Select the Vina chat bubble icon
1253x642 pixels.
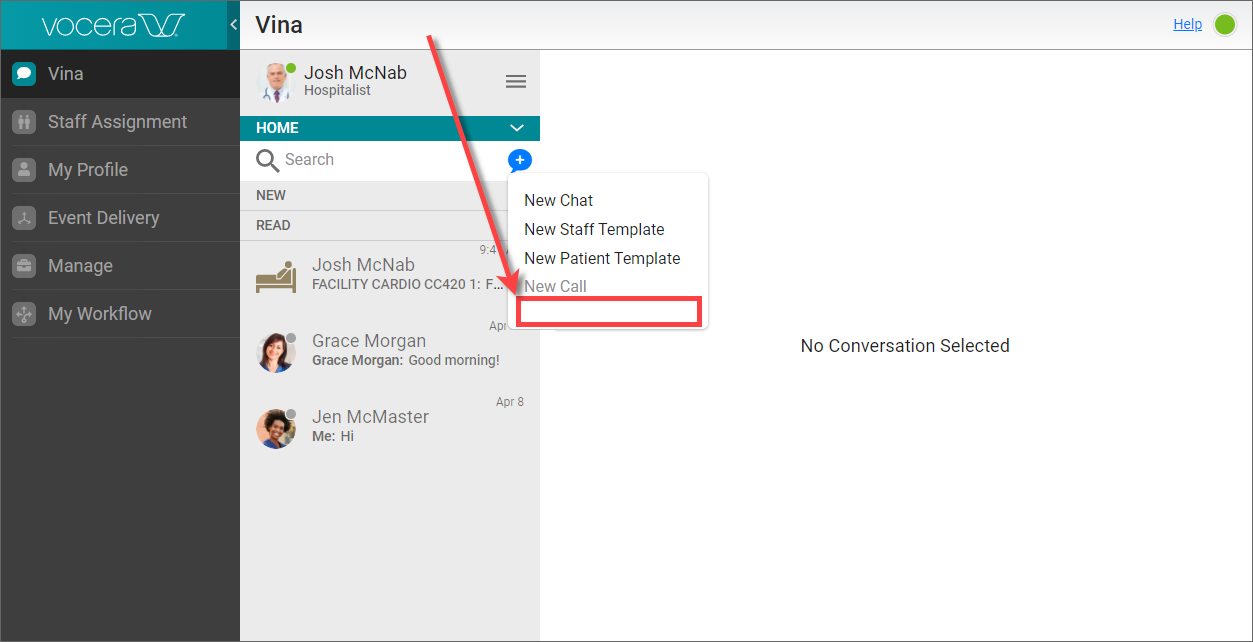[23, 73]
